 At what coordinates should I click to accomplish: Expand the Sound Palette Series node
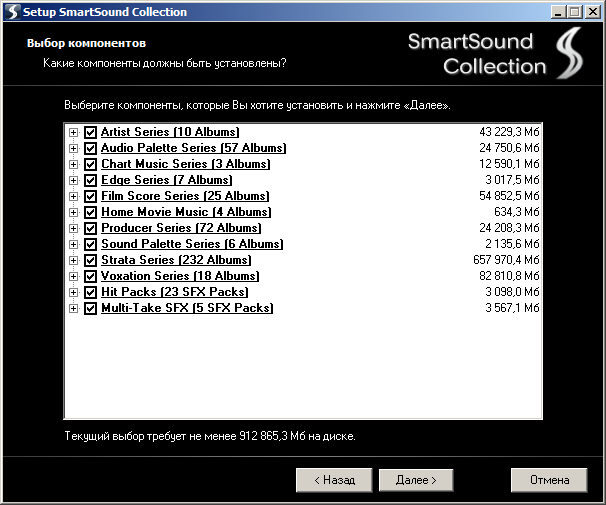(73, 245)
